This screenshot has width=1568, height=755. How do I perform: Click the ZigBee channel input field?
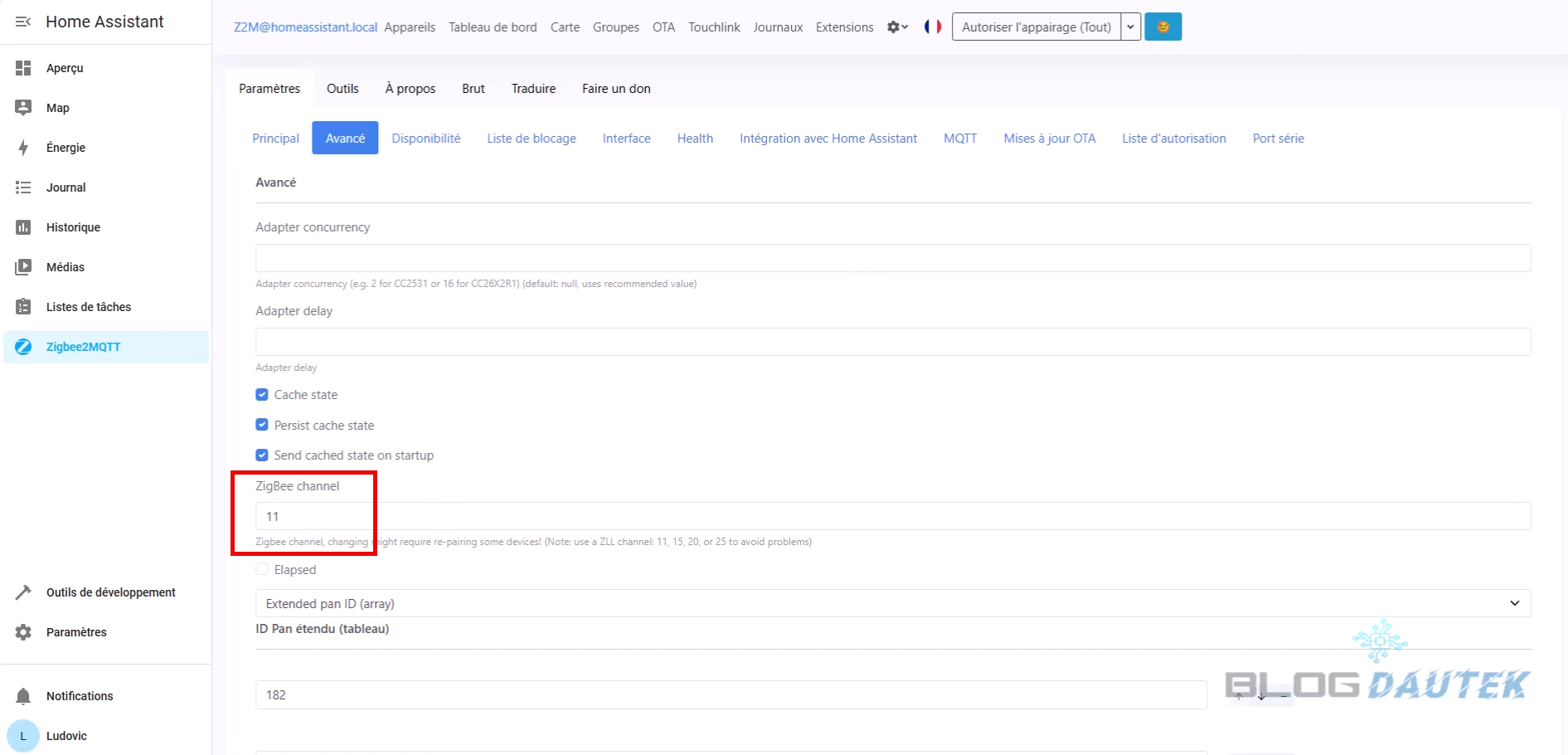(x=892, y=516)
